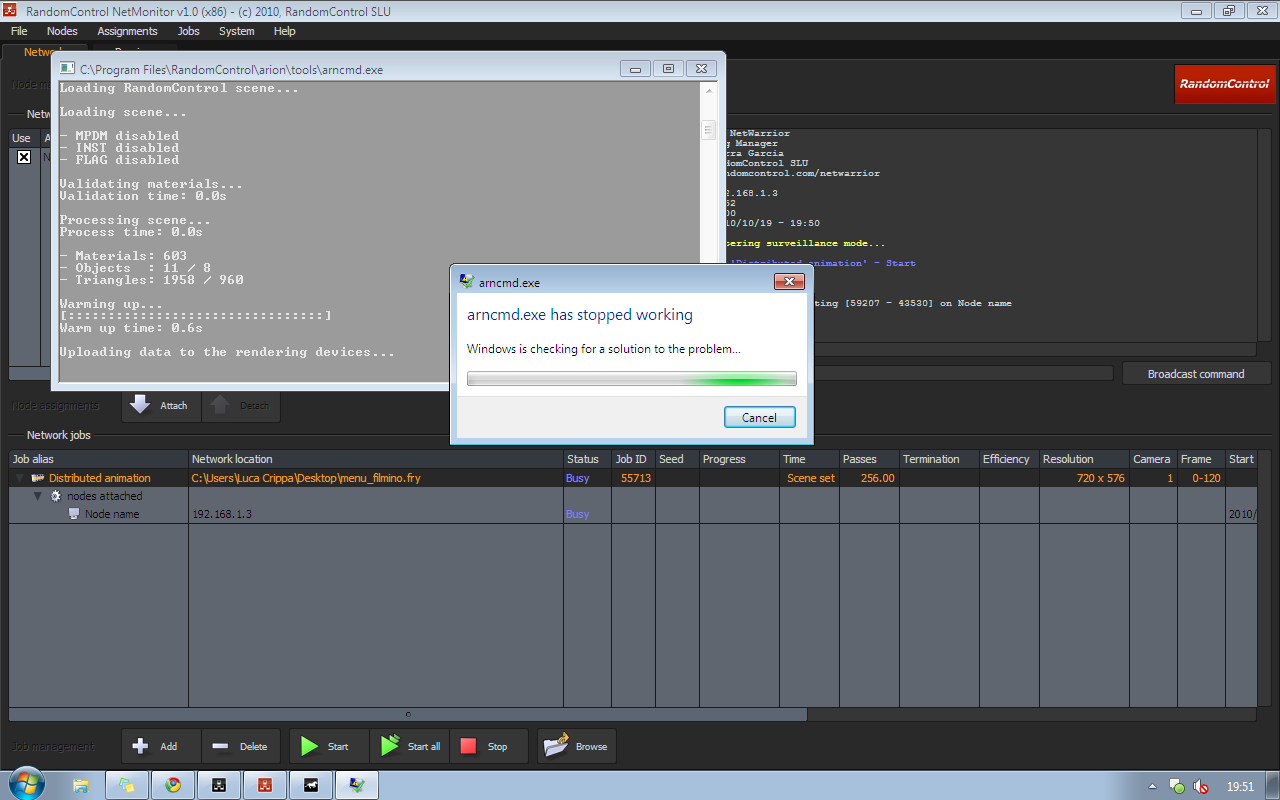Open Windows Explorer from the taskbar
This screenshot has width=1280, height=800.
tap(81, 785)
